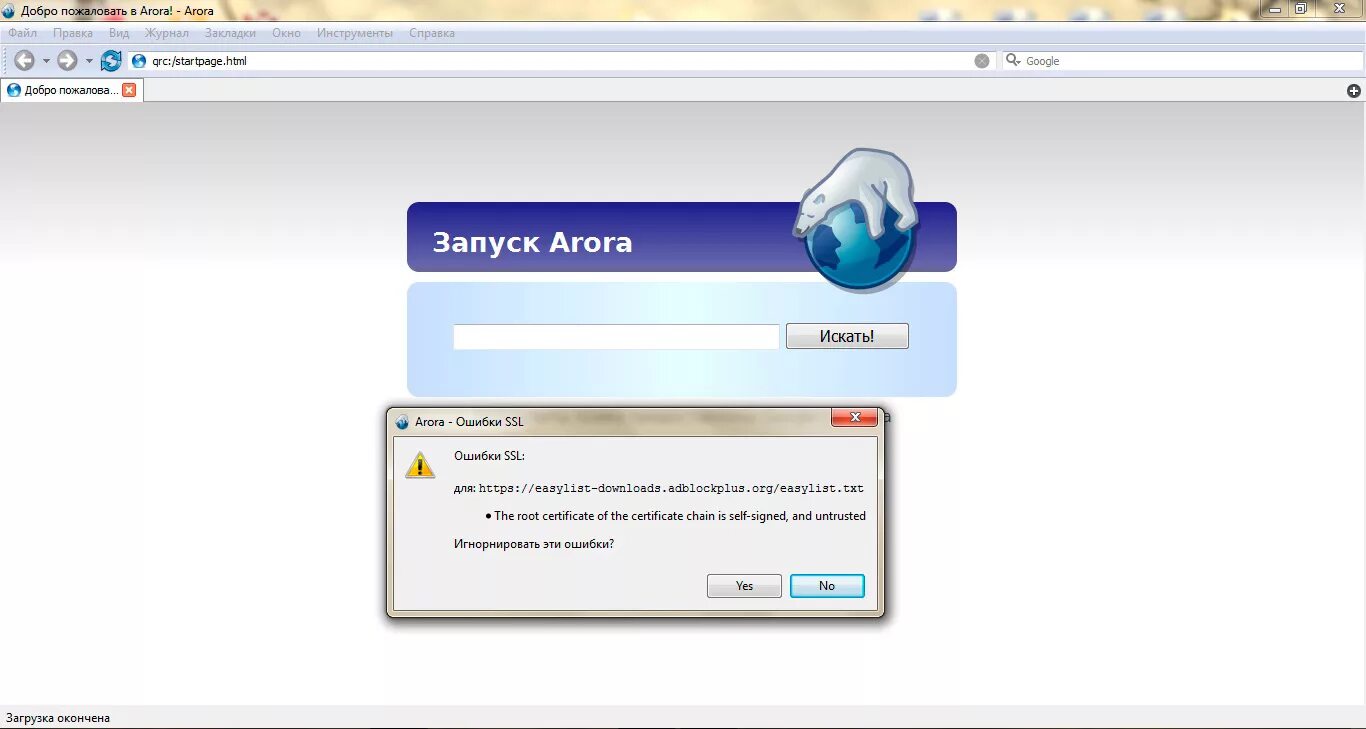This screenshot has width=1366, height=729.
Task: Open the search engine magnifier dropdown
Action: 1013,61
